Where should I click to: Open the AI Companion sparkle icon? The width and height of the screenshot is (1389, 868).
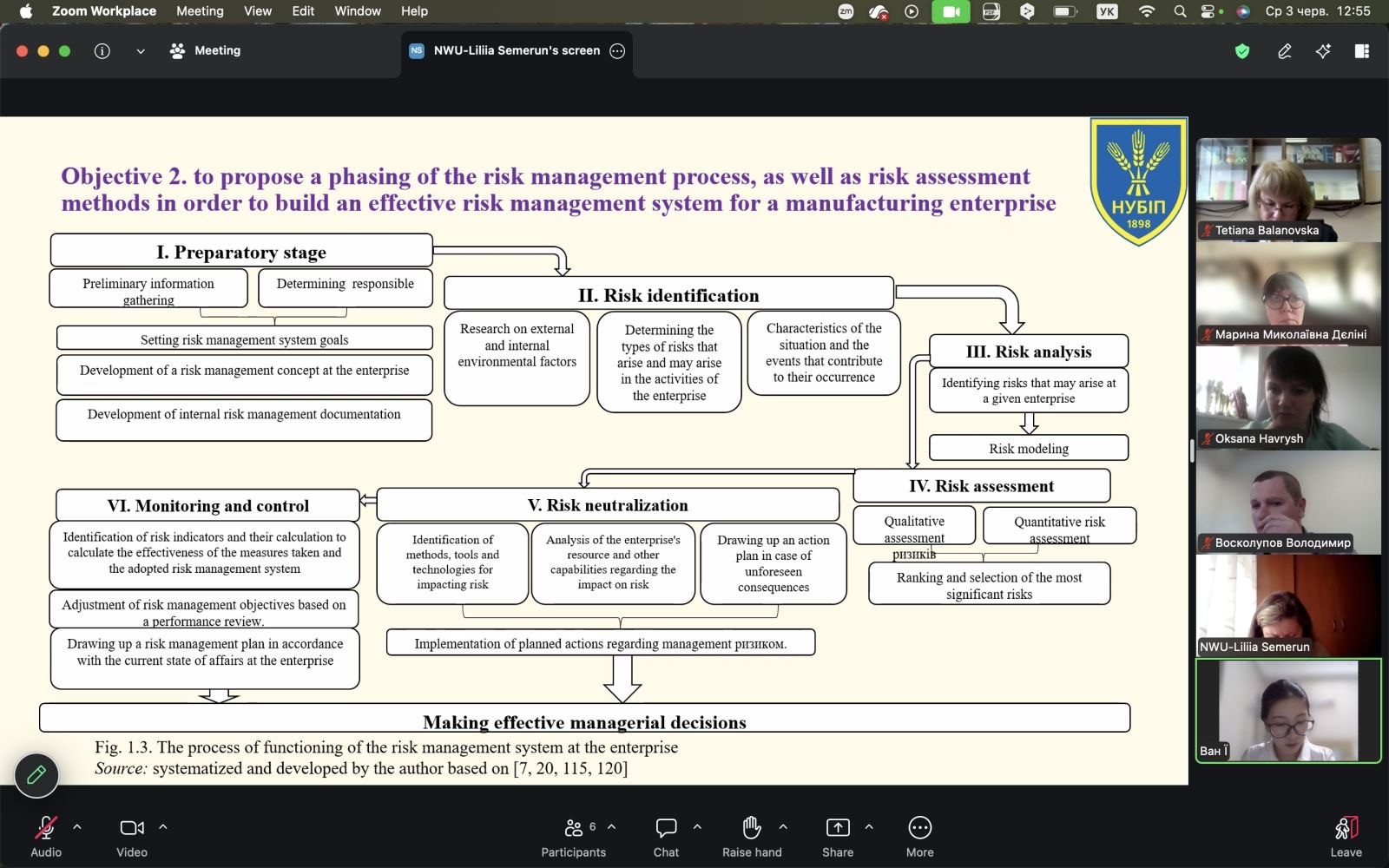coord(1323,51)
